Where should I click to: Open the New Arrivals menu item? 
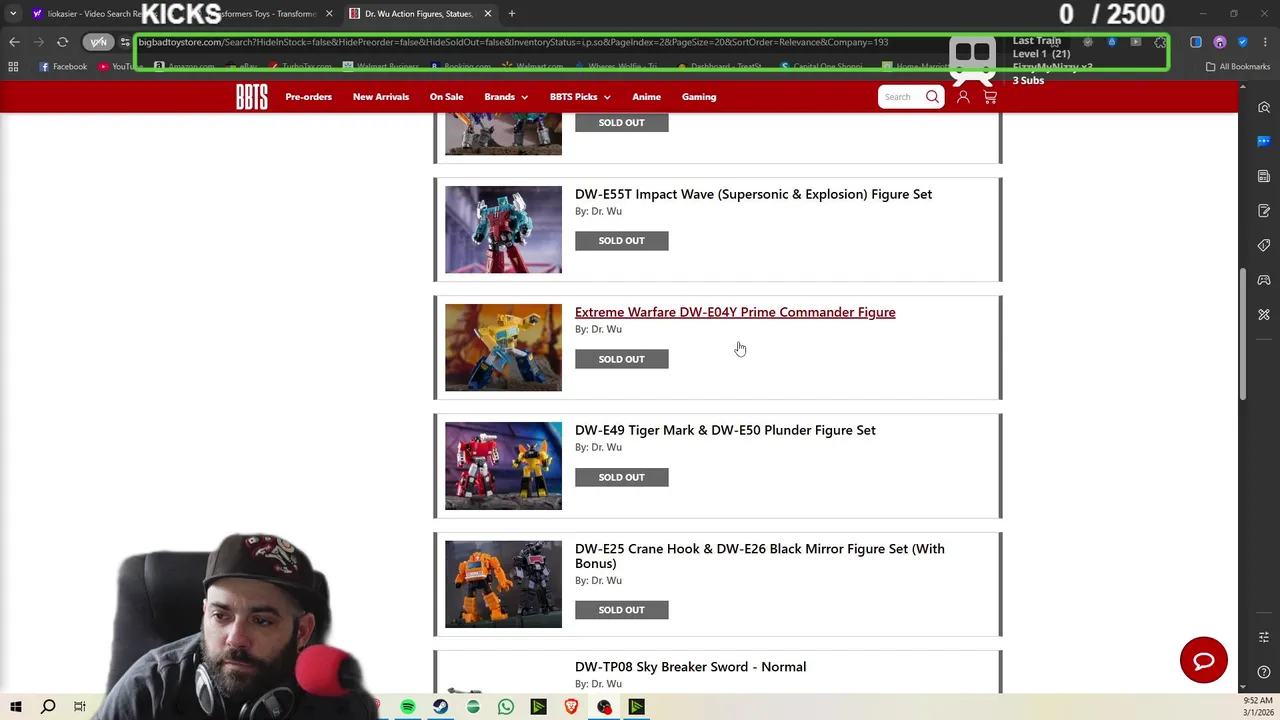coord(381,97)
